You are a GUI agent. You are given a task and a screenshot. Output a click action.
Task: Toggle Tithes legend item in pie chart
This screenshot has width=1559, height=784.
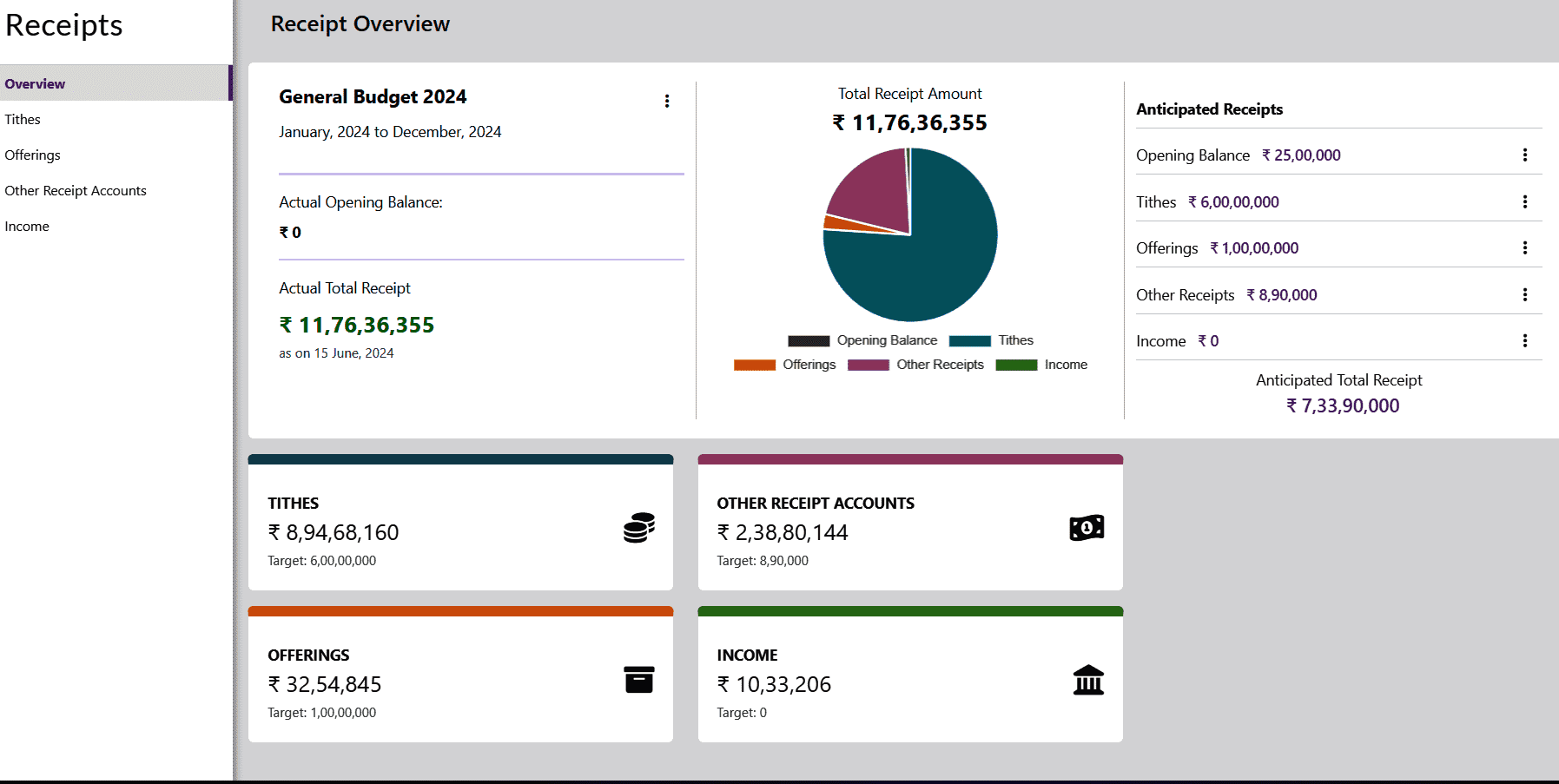[991, 340]
